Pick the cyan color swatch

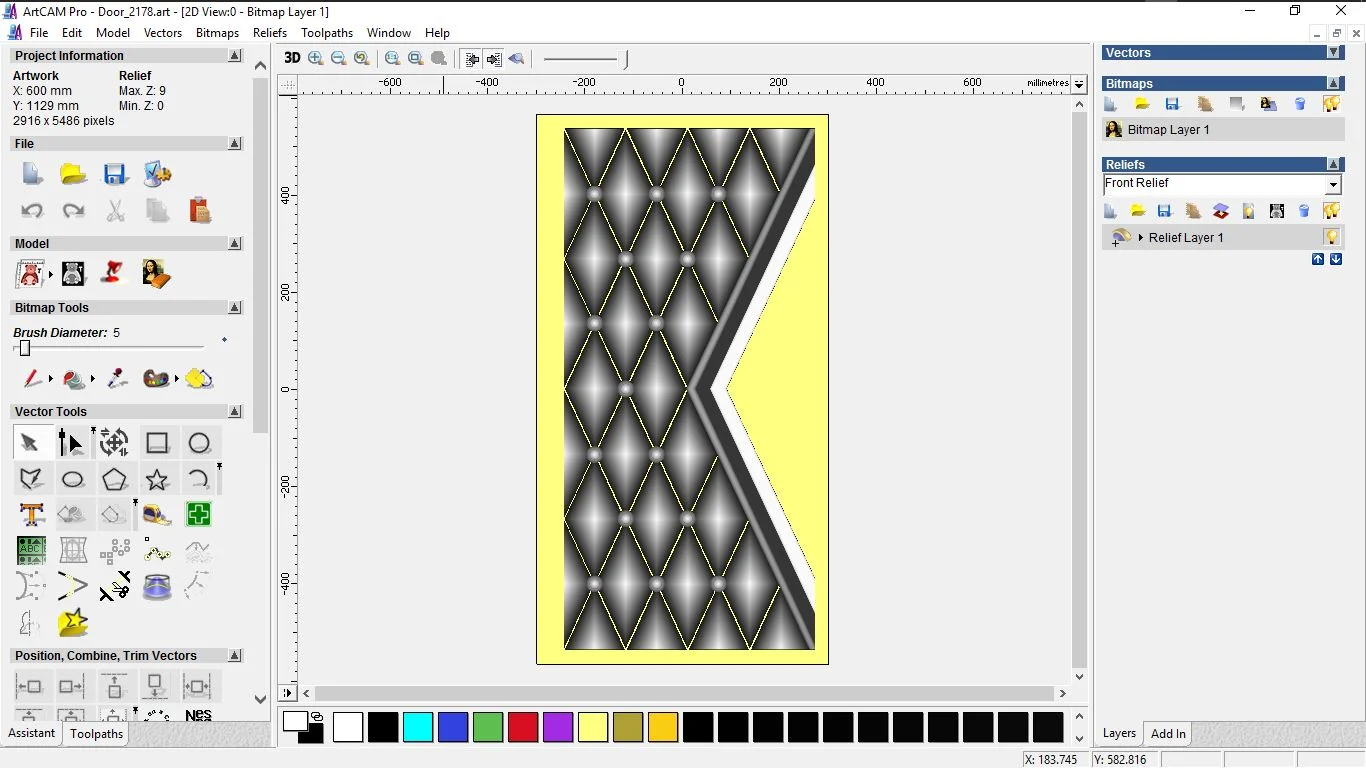click(418, 727)
